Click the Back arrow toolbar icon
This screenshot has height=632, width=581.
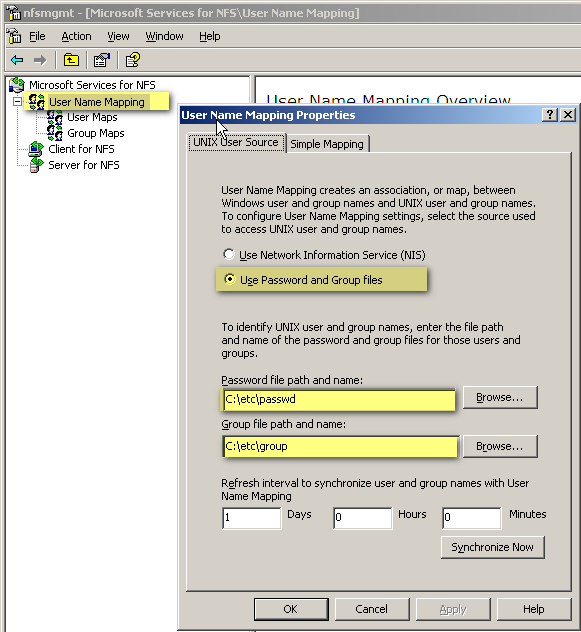click(x=17, y=60)
